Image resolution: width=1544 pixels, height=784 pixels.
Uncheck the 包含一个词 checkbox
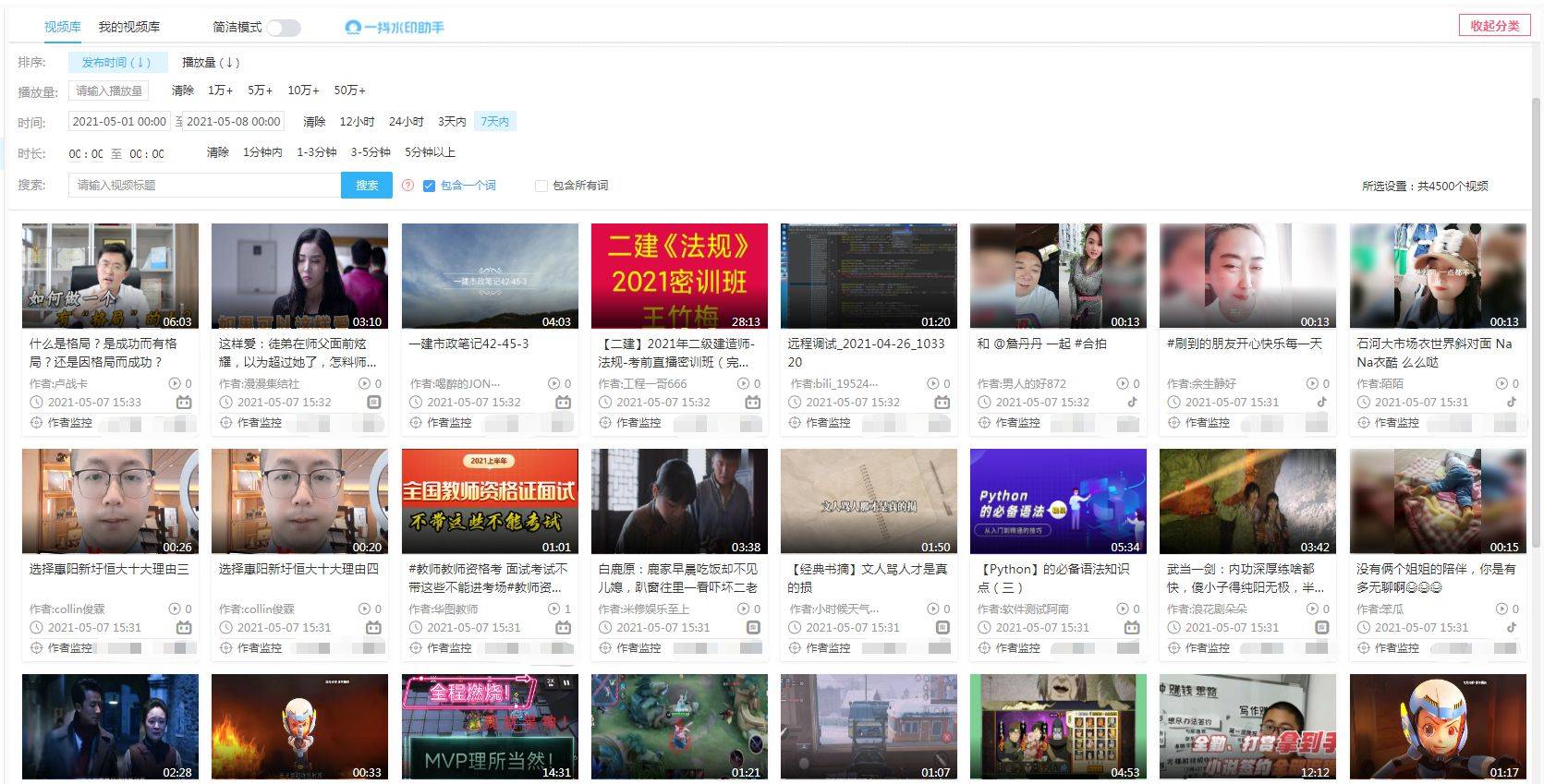point(429,186)
